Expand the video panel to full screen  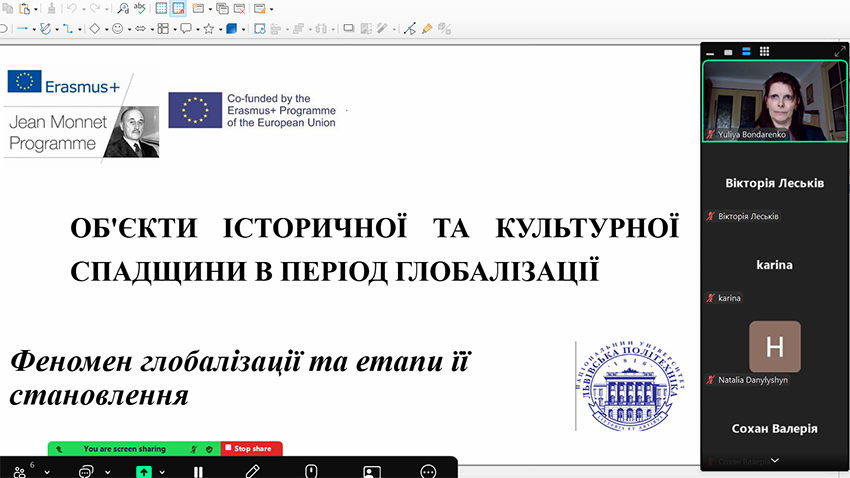[840, 51]
